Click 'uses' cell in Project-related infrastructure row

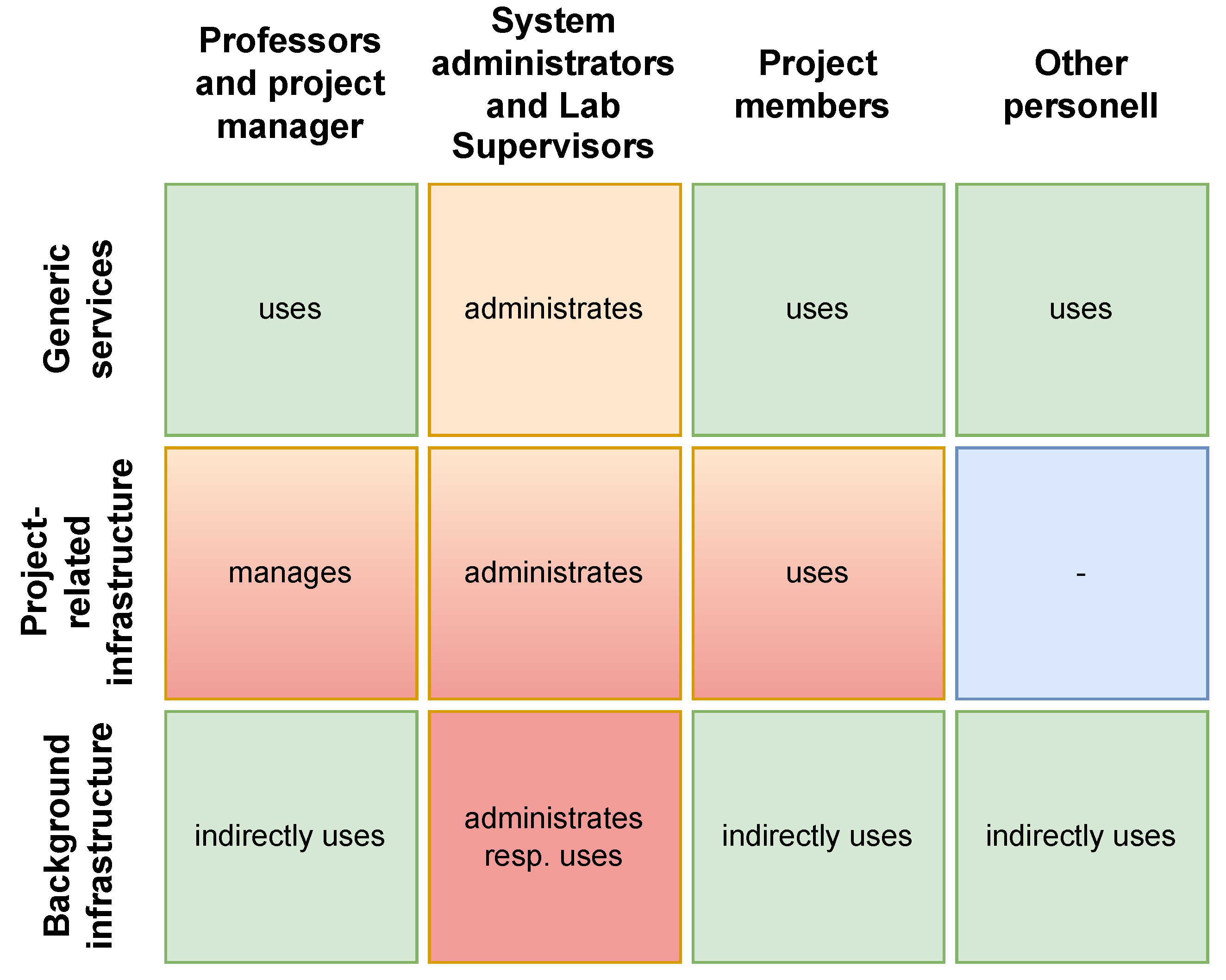pyautogui.click(x=818, y=573)
